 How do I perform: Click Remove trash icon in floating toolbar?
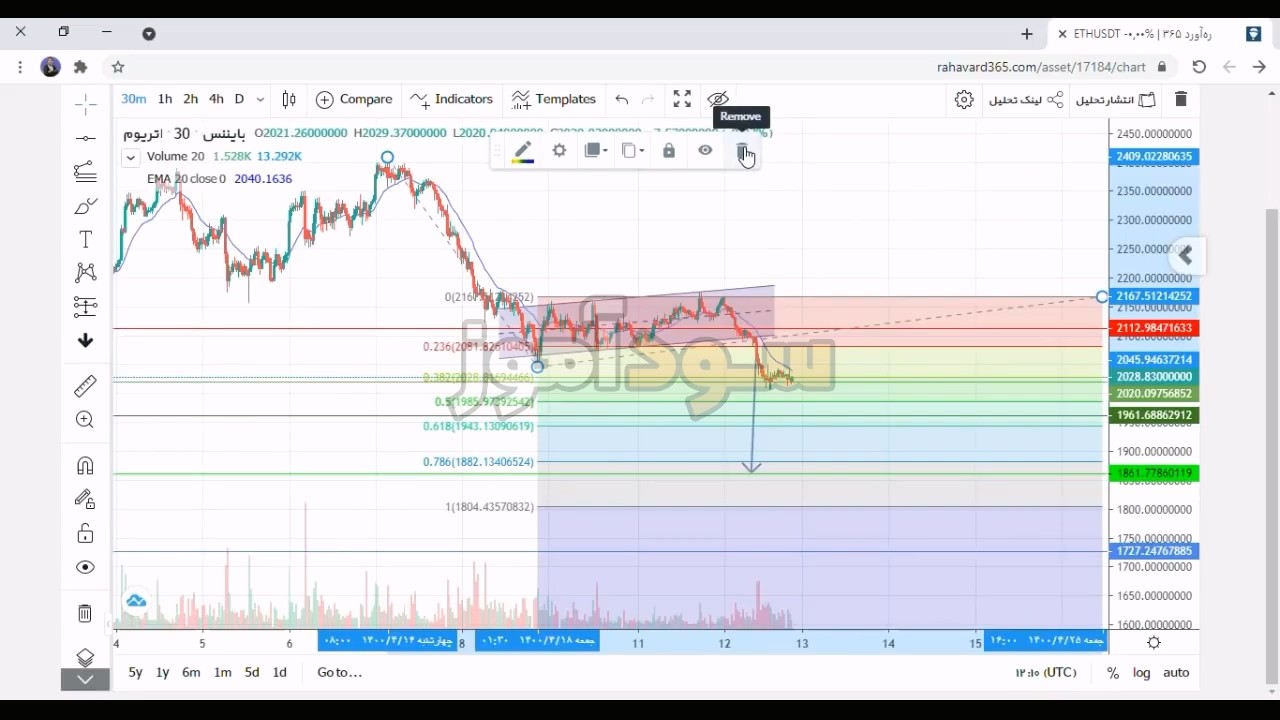(x=743, y=151)
